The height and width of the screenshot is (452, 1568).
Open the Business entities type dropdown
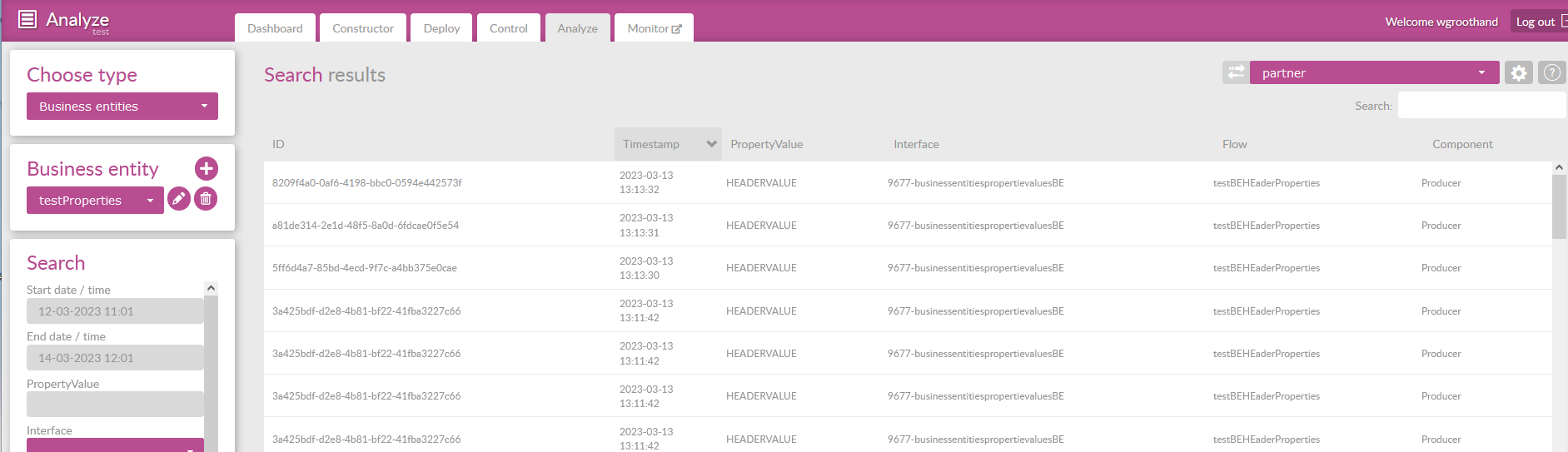(122, 107)
